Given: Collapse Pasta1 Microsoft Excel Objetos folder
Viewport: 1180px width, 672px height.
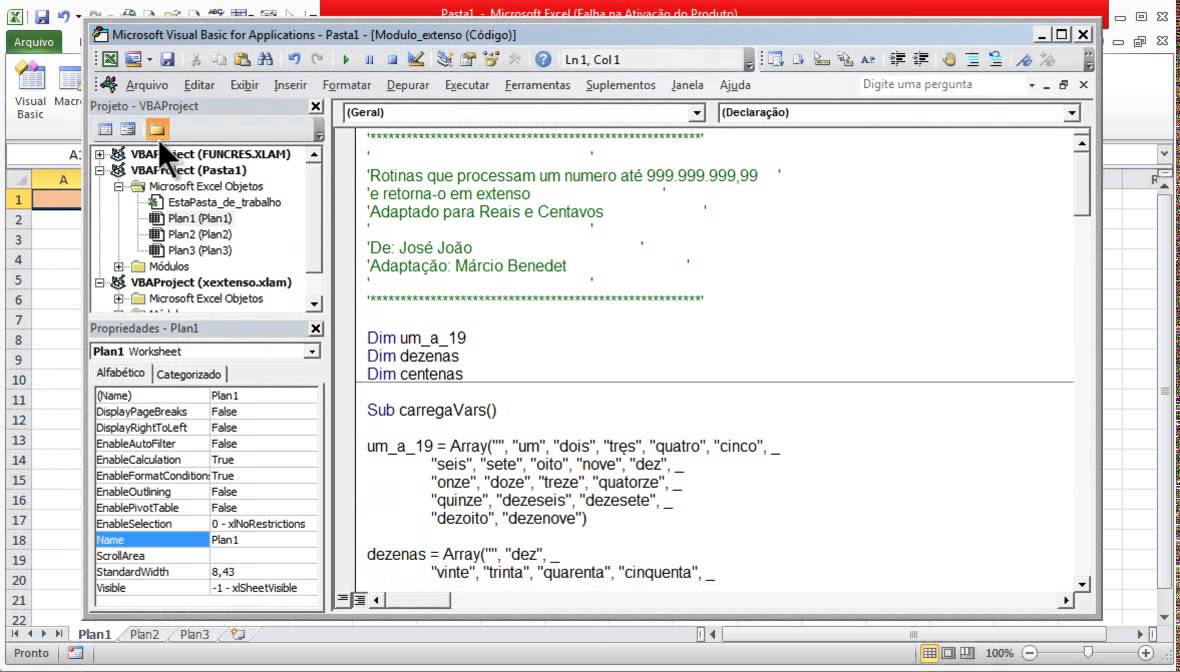Looking at the screenshot, I should pos(119,186).
